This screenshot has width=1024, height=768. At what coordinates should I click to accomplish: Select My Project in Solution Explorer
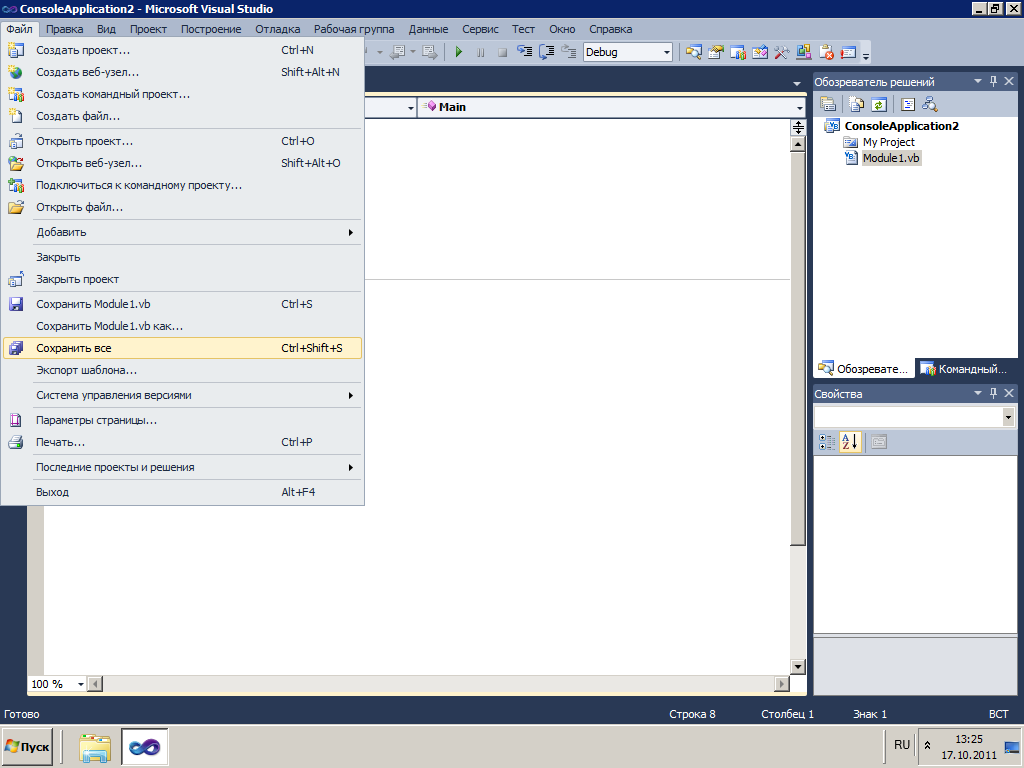pyautogui.click(x=888, y=142)
